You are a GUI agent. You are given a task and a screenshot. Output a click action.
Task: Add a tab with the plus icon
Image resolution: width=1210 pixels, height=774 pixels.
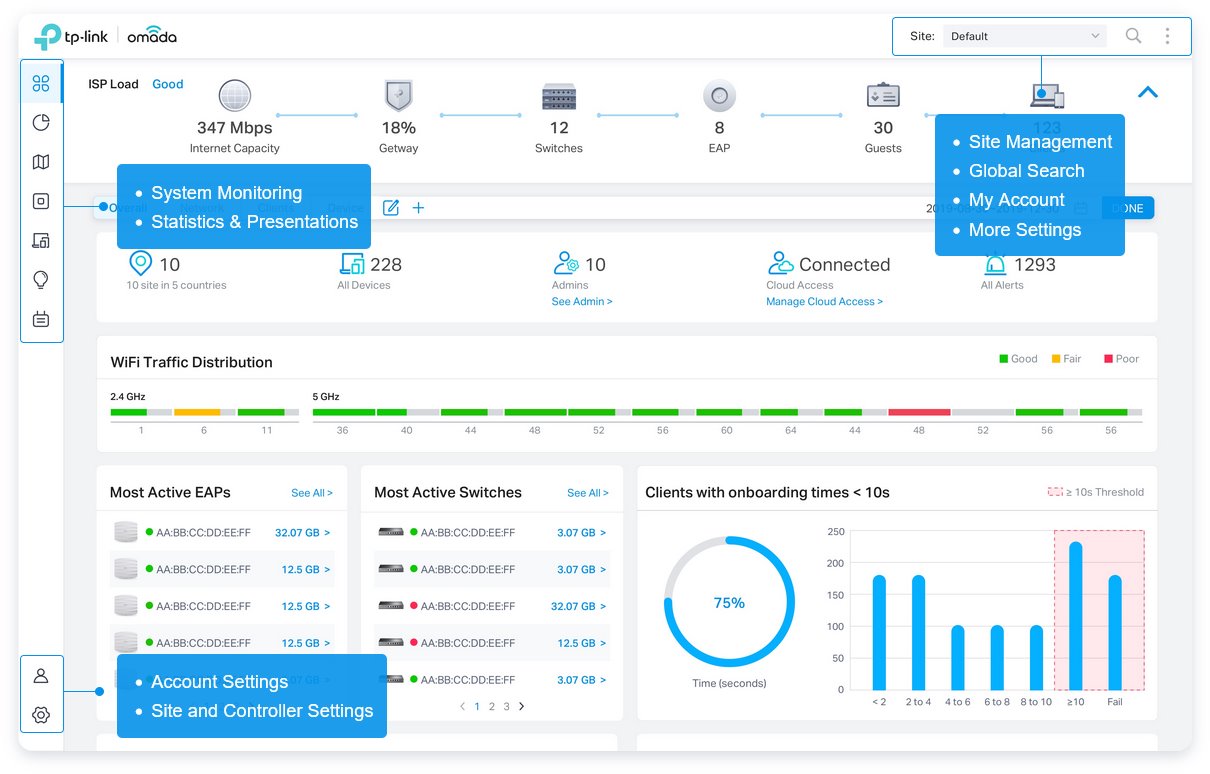[418, 208]
